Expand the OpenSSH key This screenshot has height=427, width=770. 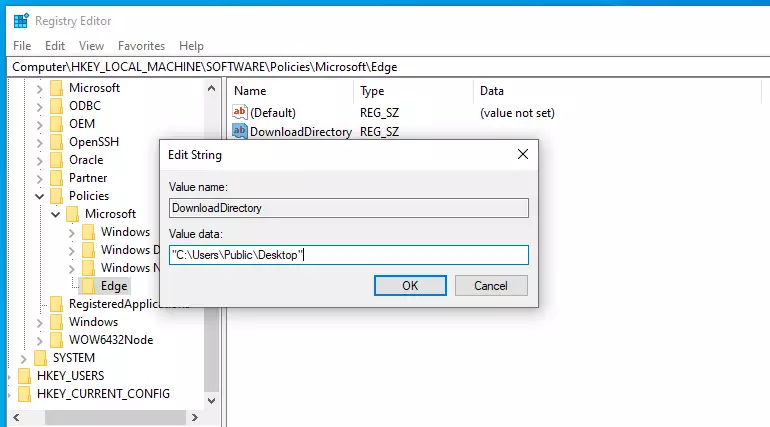tap(40, 143)
